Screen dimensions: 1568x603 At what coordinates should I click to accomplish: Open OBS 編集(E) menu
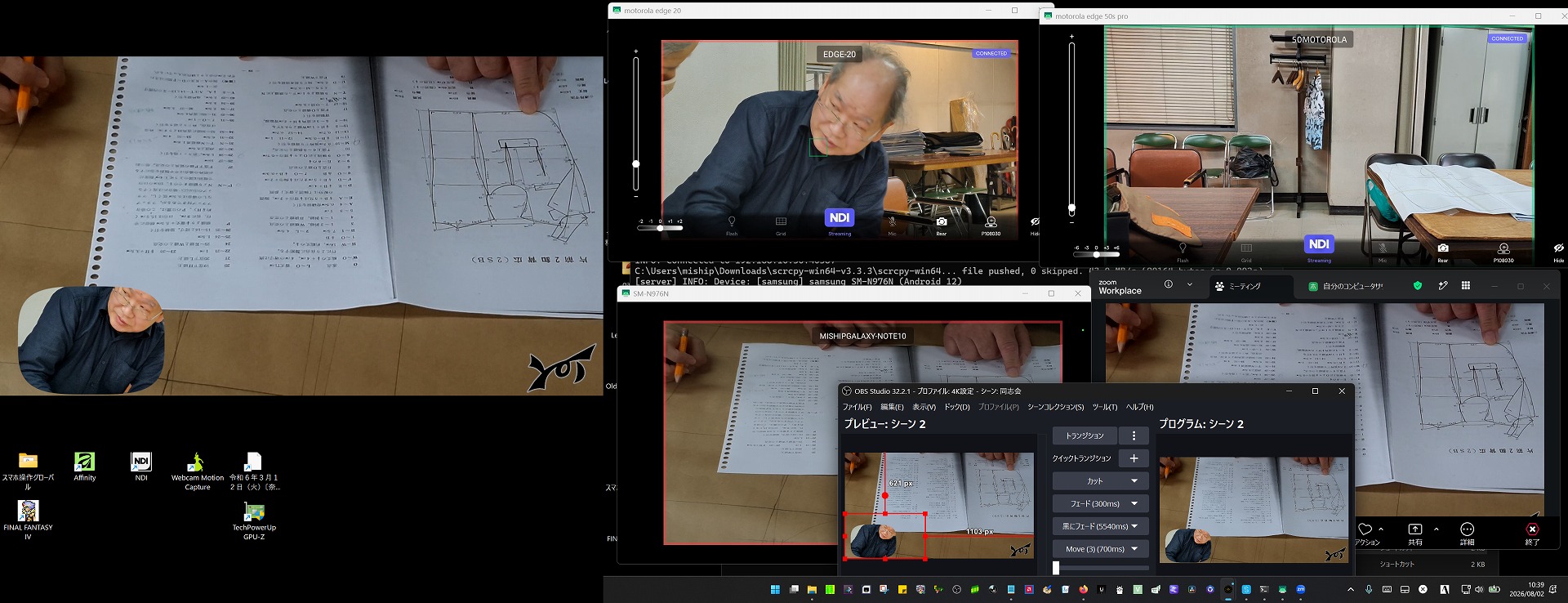pos(892,407)
